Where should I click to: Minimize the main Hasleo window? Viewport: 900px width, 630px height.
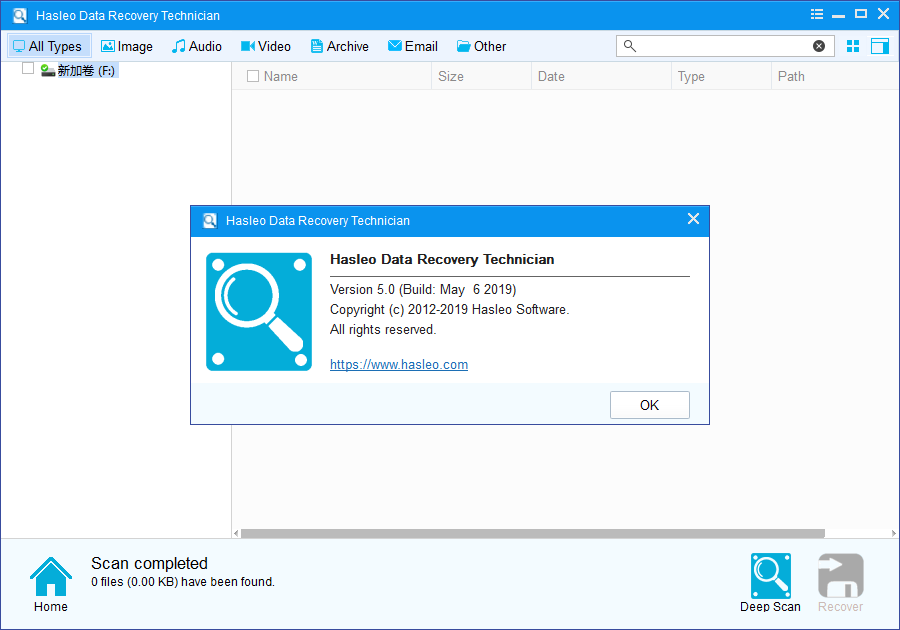[839, 15]
